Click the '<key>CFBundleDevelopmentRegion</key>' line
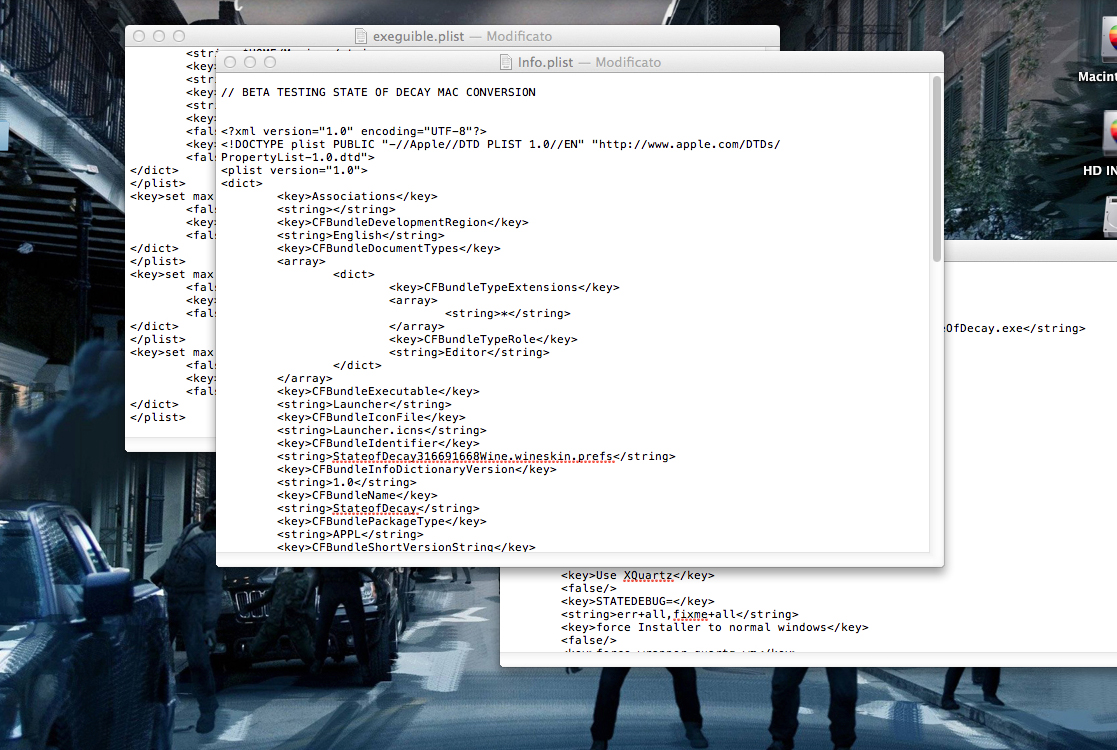Screen dimensions: 1117x750 point(403,223)
